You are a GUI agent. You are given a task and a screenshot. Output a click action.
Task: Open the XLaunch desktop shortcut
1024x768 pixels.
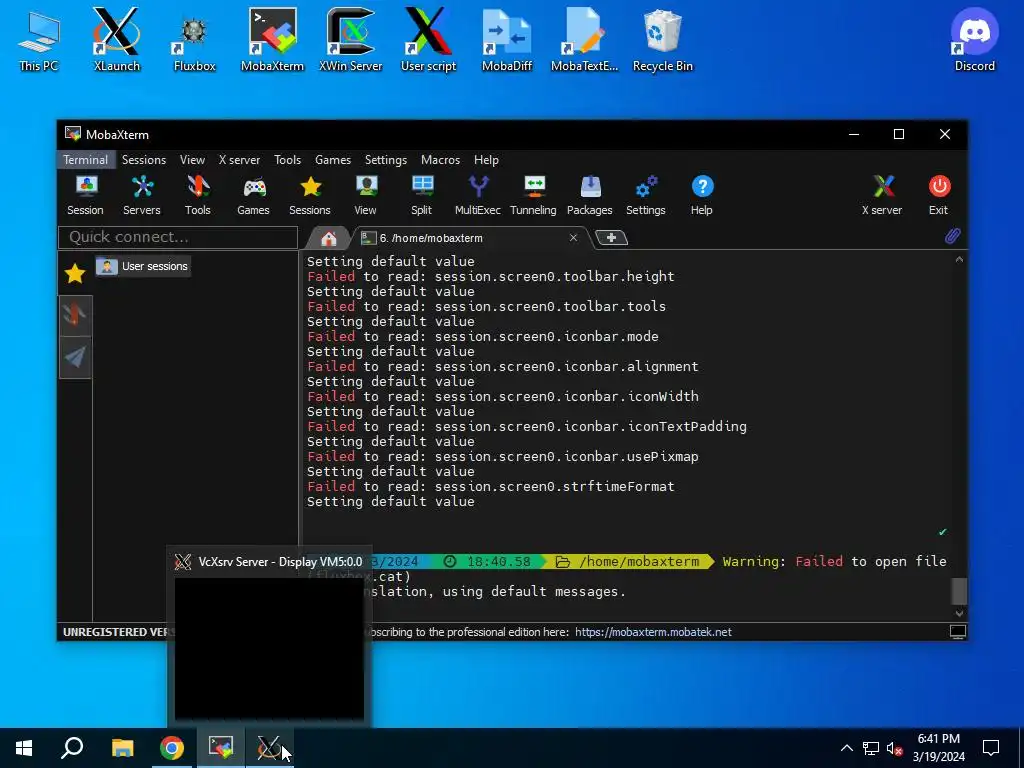116,40
